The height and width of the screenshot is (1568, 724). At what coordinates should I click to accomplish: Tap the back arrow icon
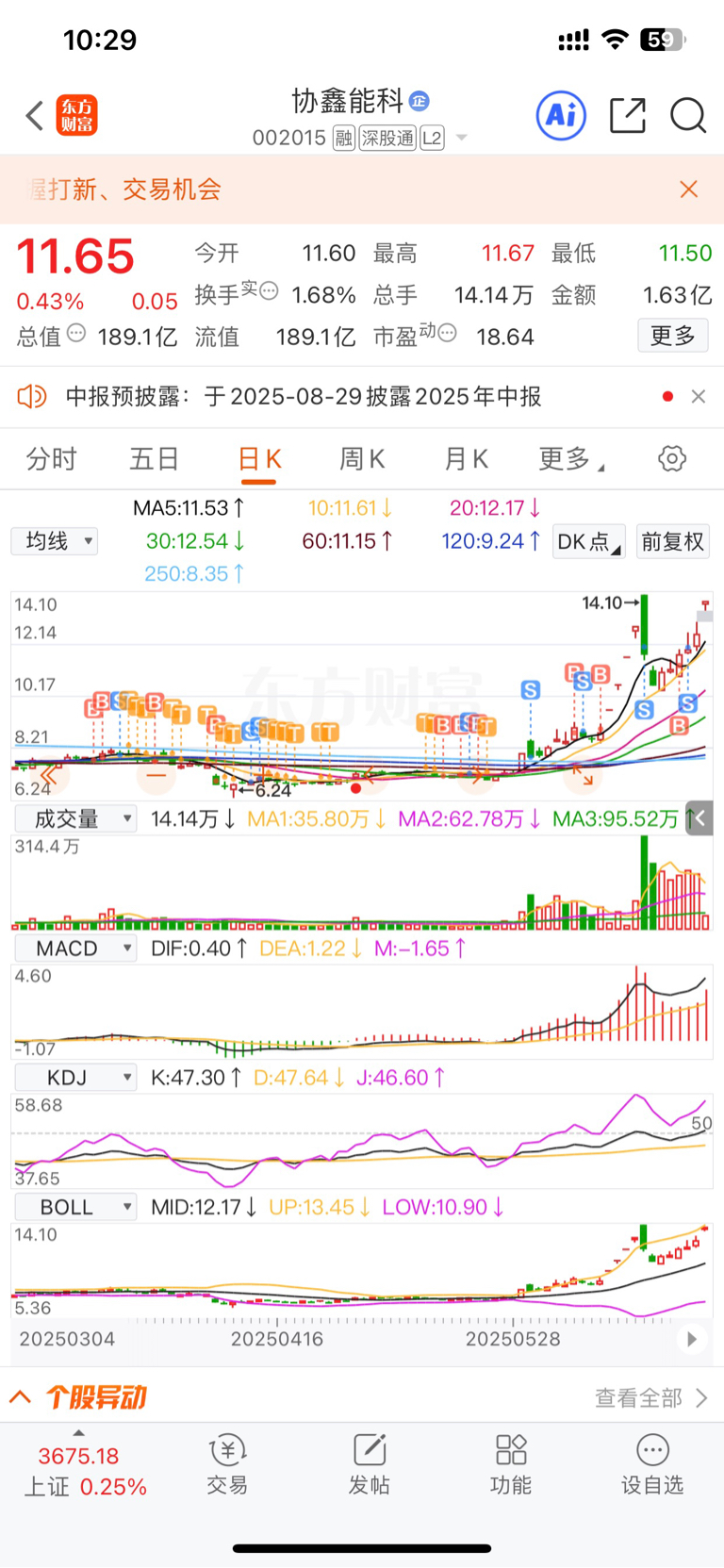[x=35, y=116]
